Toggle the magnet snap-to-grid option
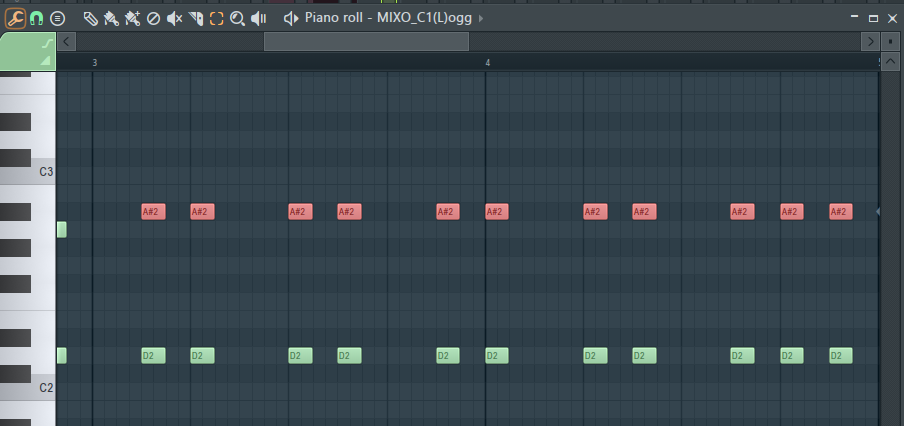Screen dimensions: 904x426 pos(36,18)
